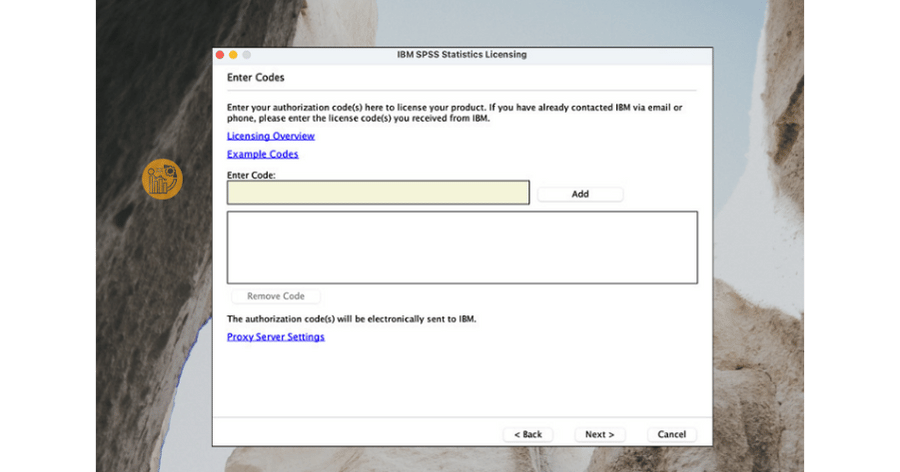The height and width of the screenshot is (472, 900).
Task: Click the Enter Code field label
Action: click(x=251, y=175)
